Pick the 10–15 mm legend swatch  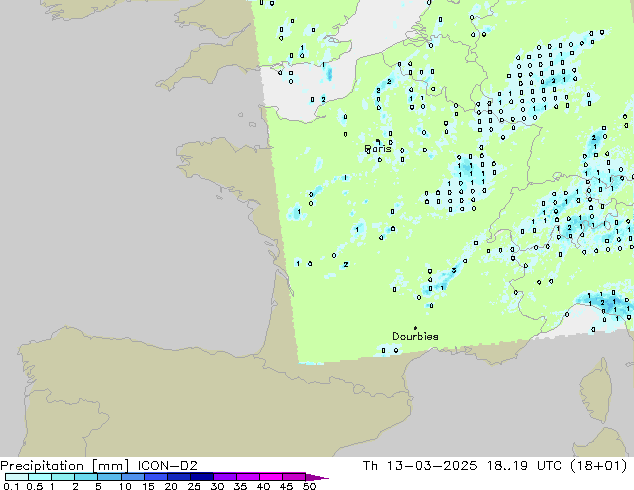point(132,477)
